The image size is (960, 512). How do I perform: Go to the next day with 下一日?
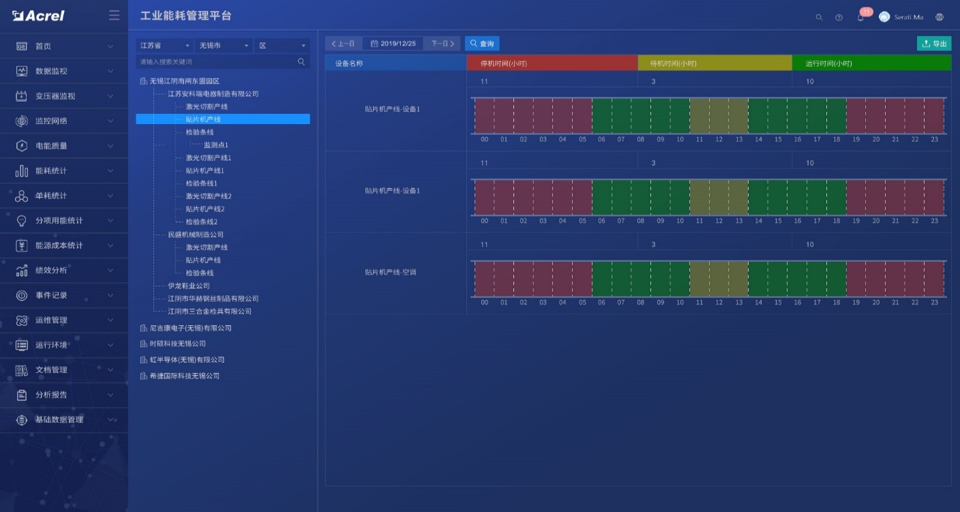[442, 43]
